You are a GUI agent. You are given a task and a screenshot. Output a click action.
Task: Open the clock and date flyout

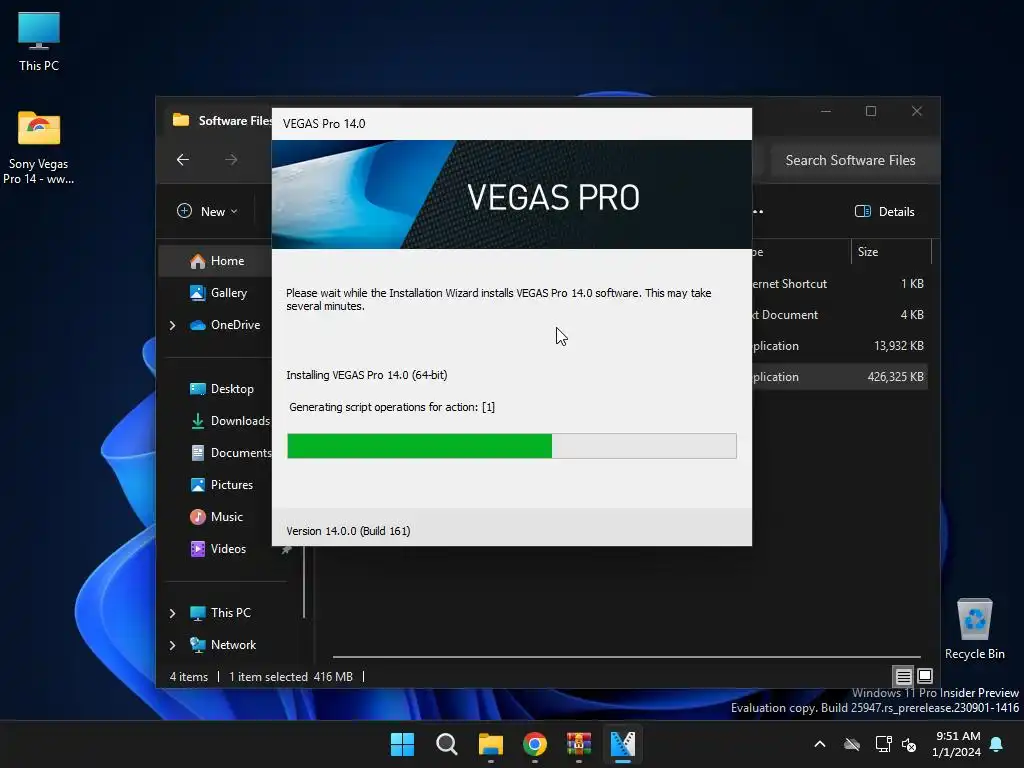[x=957, y=744]
